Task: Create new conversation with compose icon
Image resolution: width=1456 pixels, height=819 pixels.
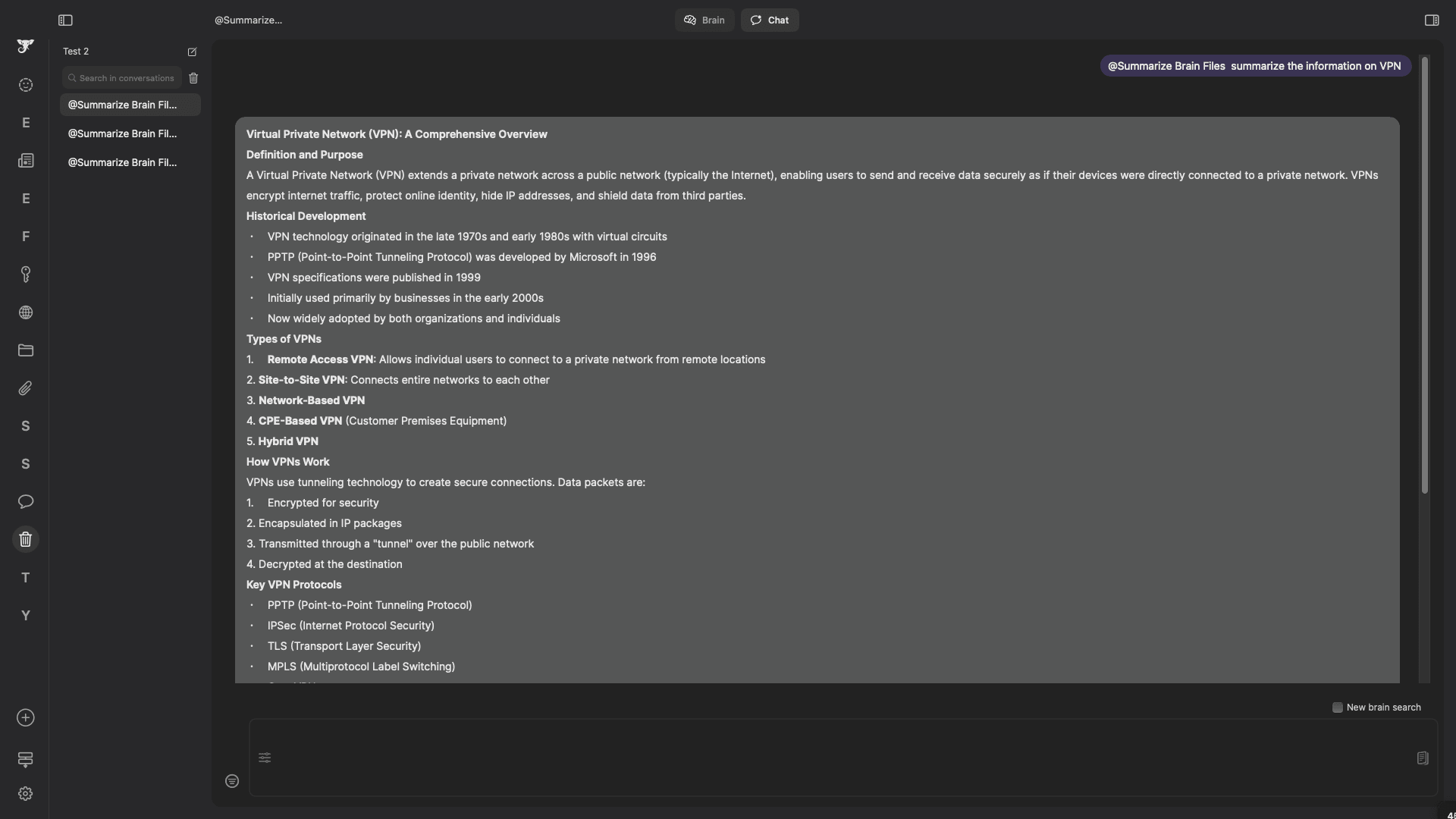Action: click(x=192, y=52)
